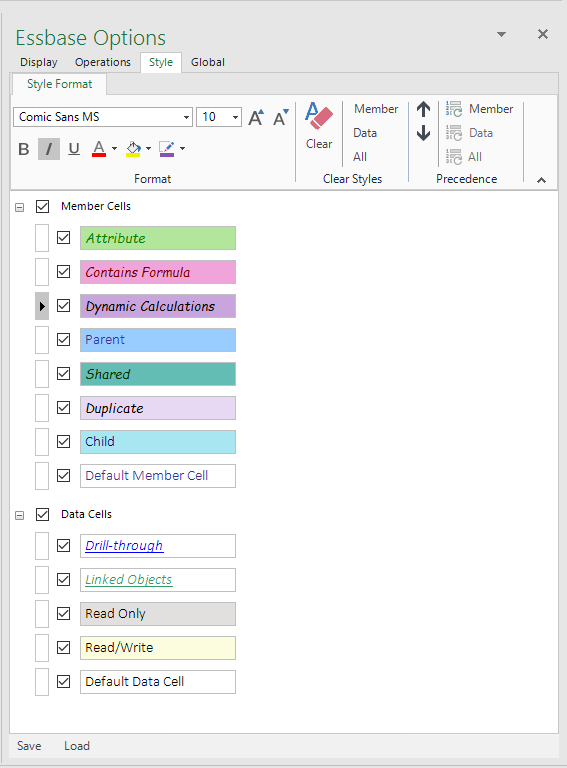This screenshot has height=768, width=567.
Task: Click Save at the bottom
Action: tap(29, 745)
